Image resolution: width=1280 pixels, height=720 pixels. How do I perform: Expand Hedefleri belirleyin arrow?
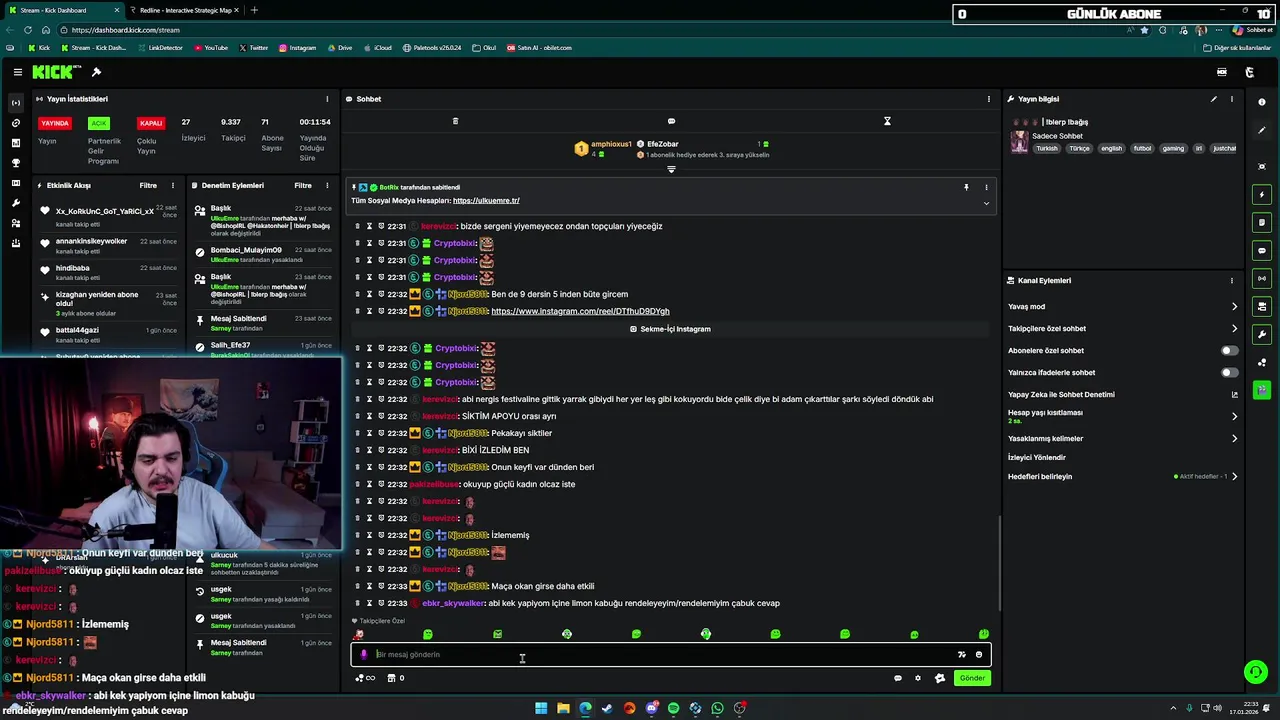pyautogui.click(x=1234, y=477)
